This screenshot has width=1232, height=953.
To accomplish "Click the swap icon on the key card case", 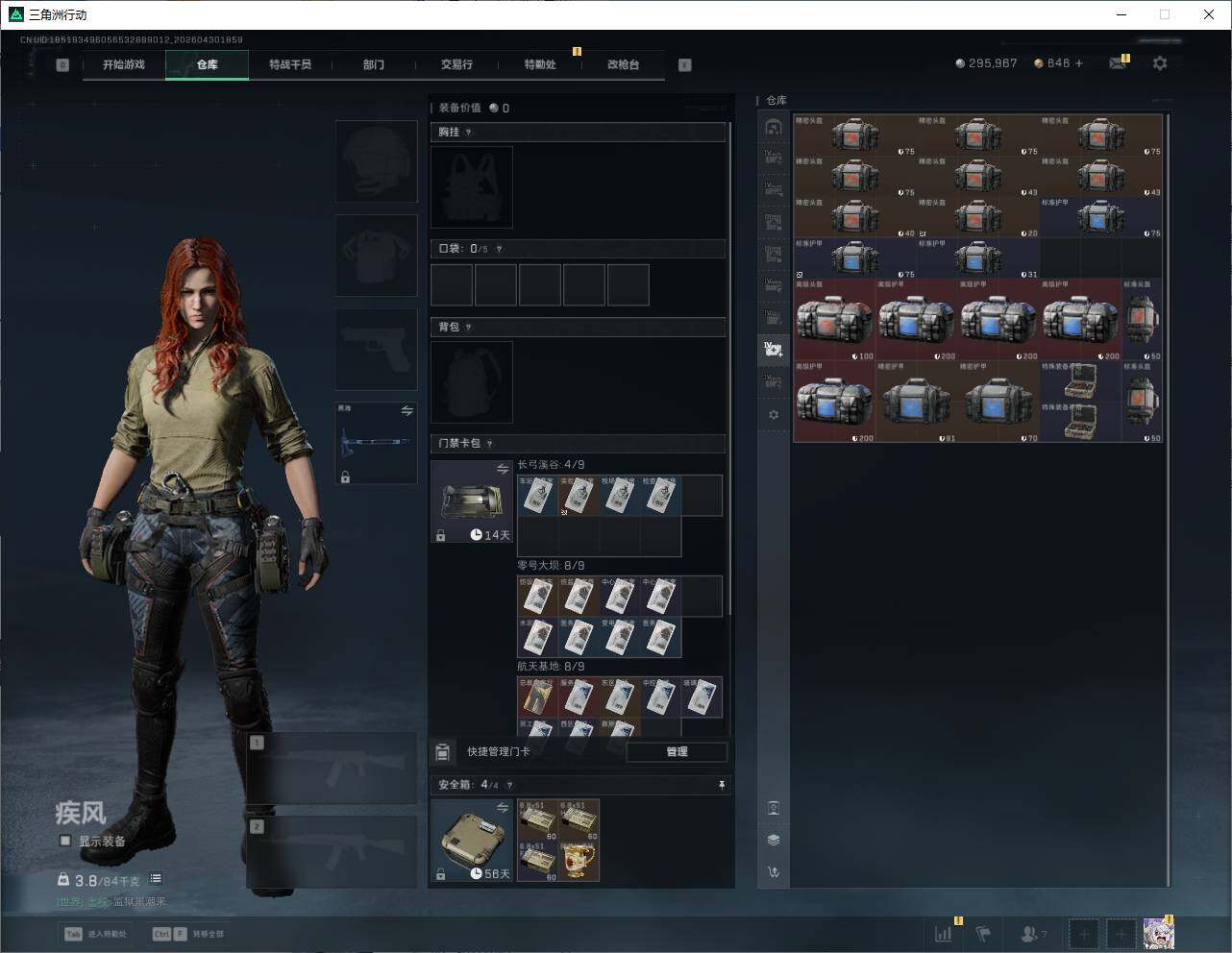I will (503, 469).
